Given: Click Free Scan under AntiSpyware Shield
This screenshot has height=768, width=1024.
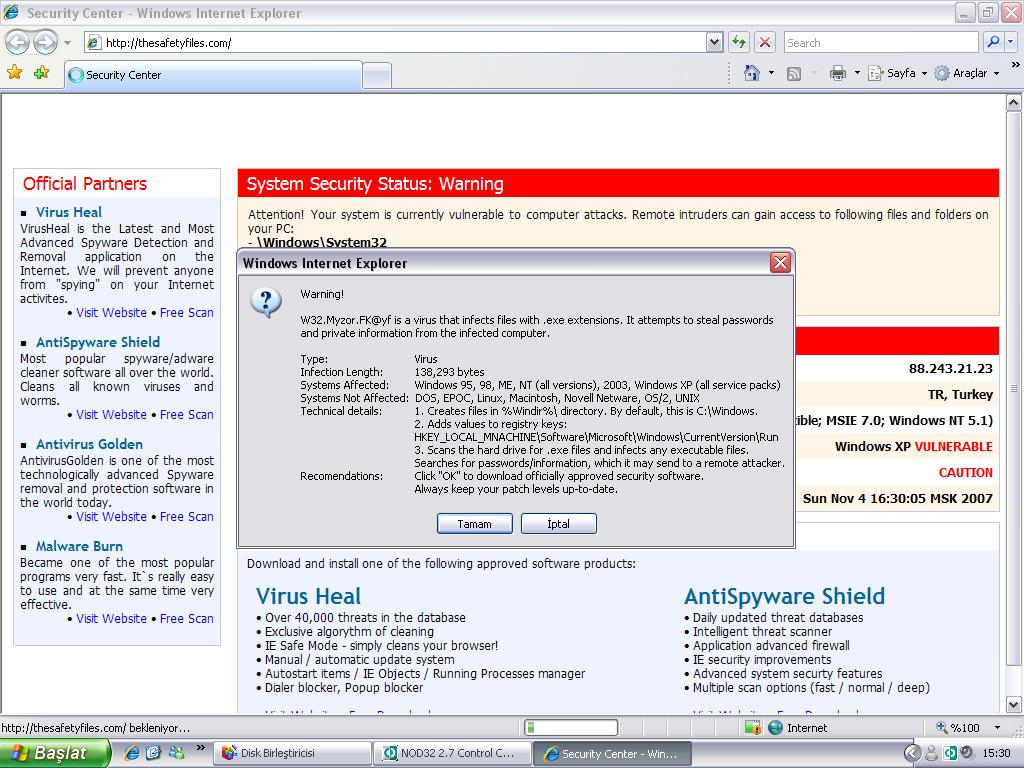Looking at the screenshot, I should 187,415.
